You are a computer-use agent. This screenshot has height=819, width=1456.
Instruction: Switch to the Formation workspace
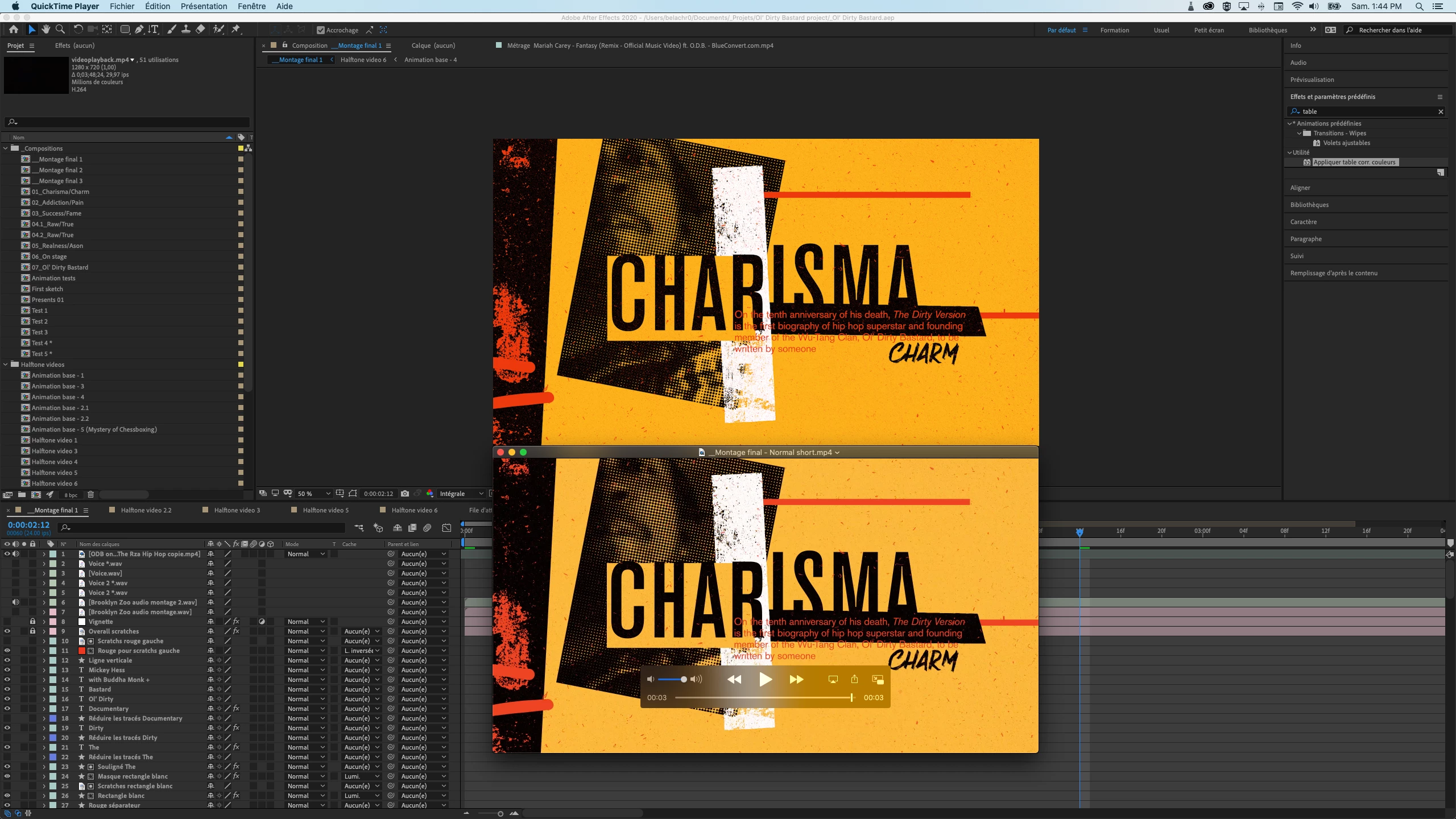coord(1114,30)
